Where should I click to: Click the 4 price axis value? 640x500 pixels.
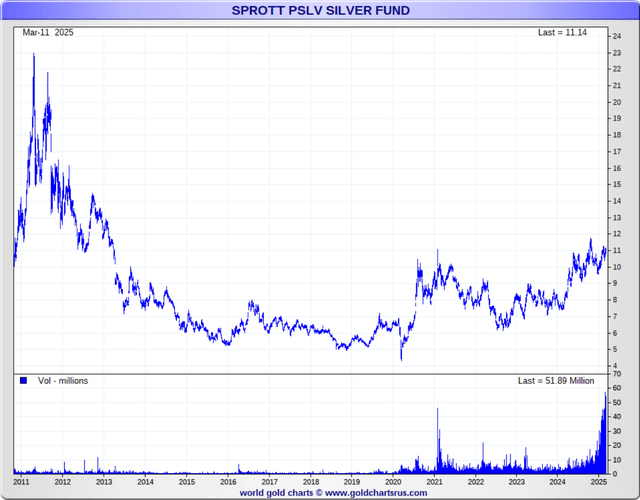point(615,366)
